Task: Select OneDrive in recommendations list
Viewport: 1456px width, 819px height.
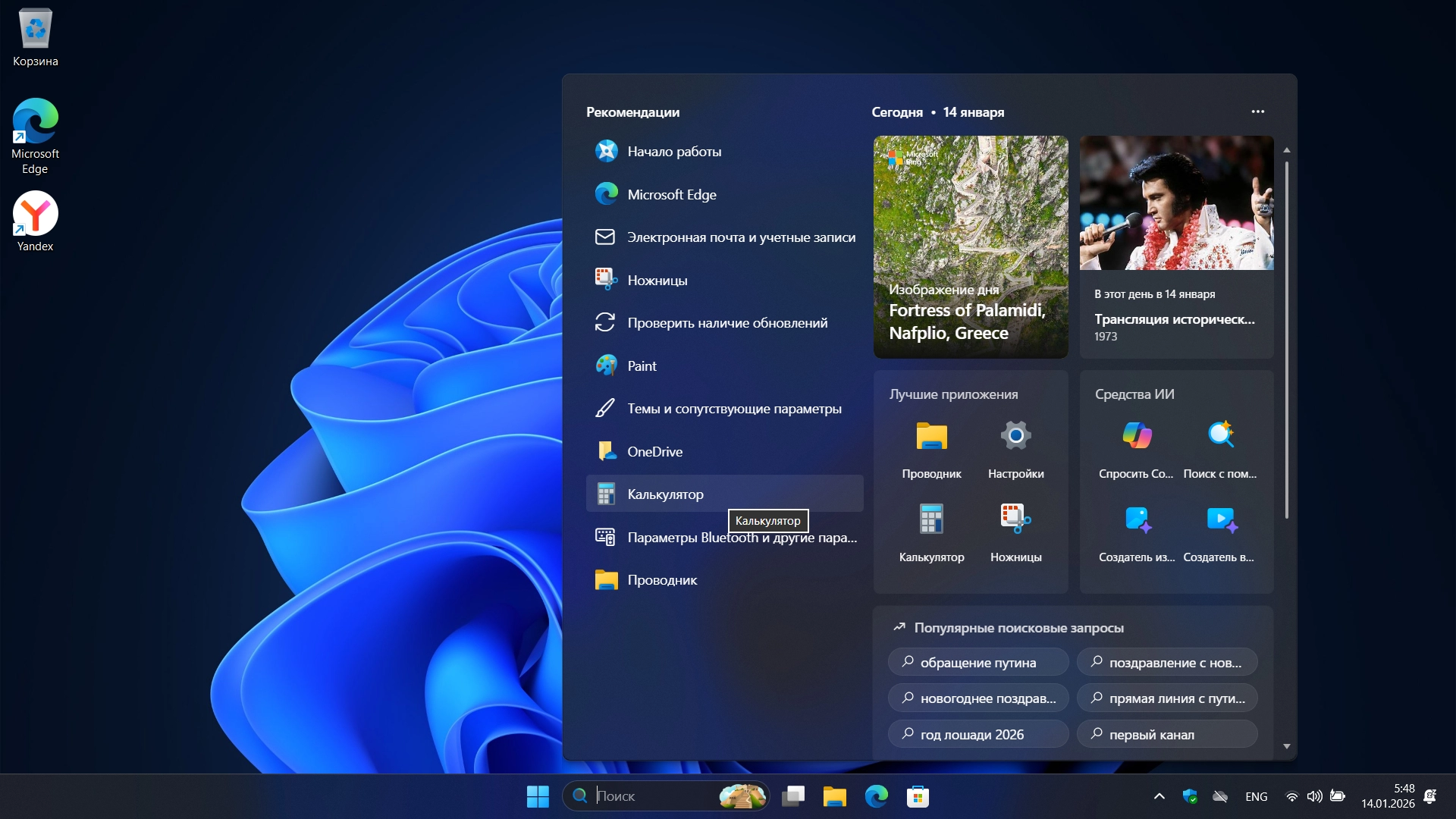Action: pyautogui.click(x=654, y=451)
